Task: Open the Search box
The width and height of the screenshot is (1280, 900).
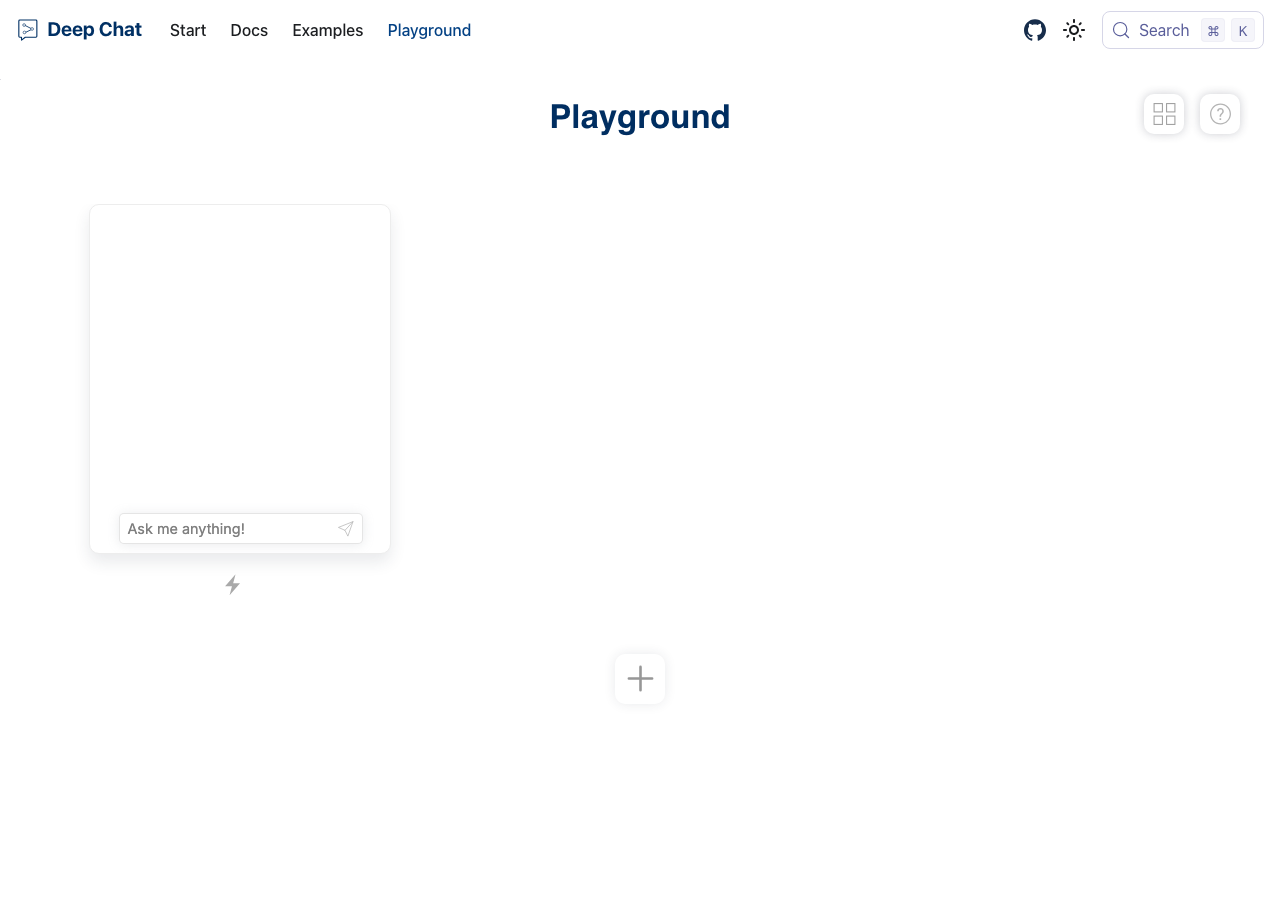Action: tap(1183, 30)
